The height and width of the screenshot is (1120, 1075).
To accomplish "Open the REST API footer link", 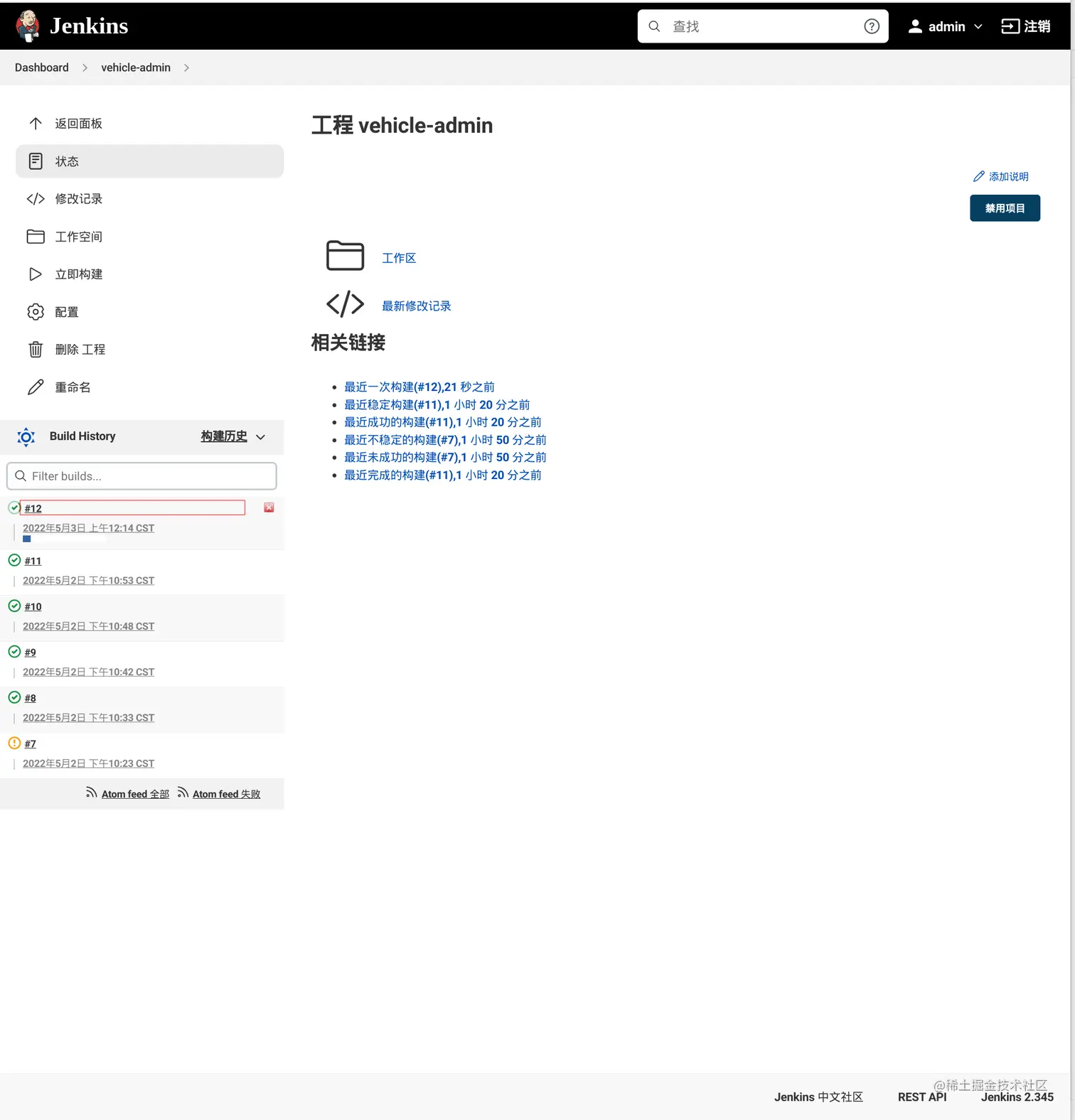I will coord(922,1097).
